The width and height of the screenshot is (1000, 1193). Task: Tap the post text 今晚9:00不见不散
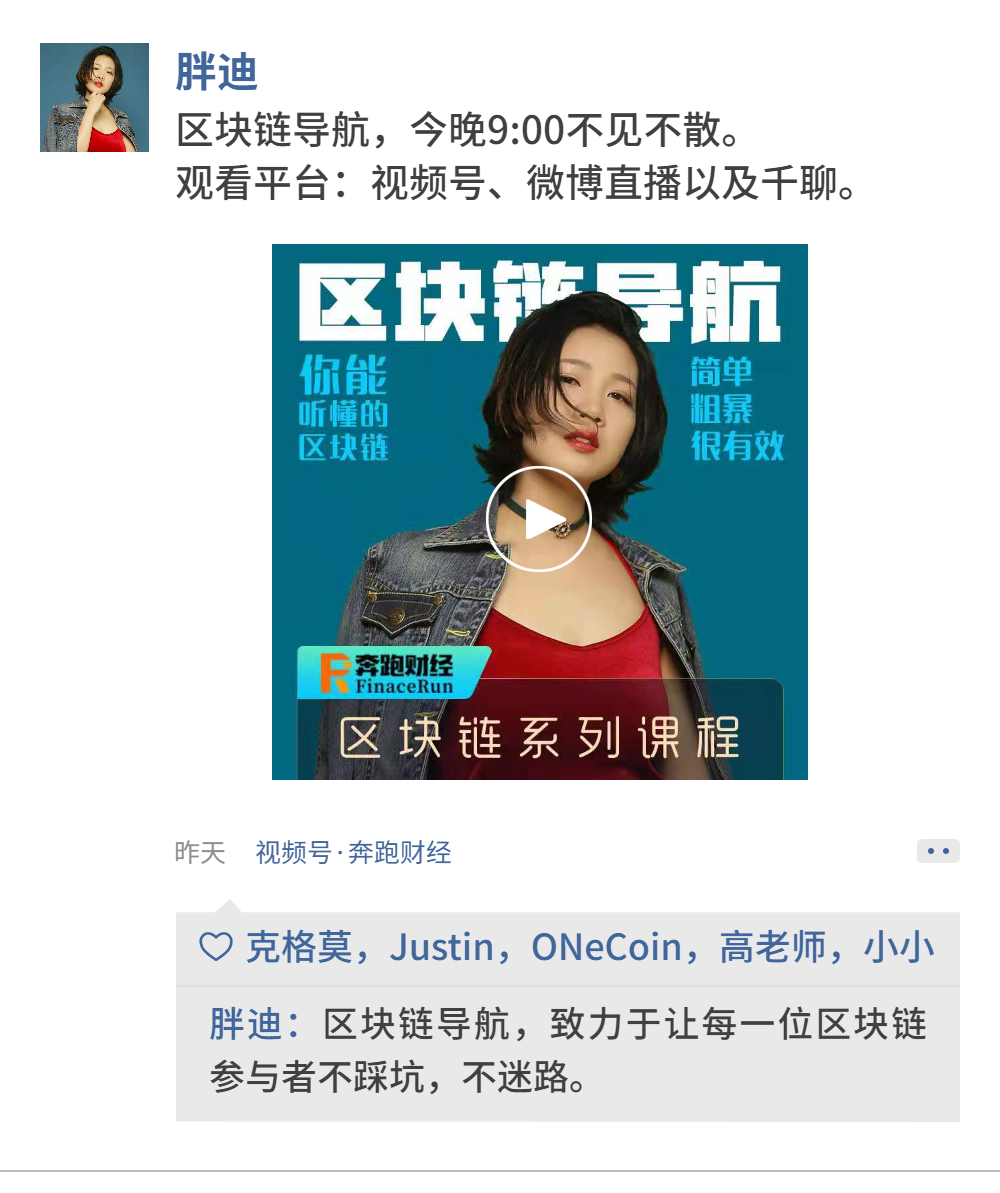pos(574,130)
